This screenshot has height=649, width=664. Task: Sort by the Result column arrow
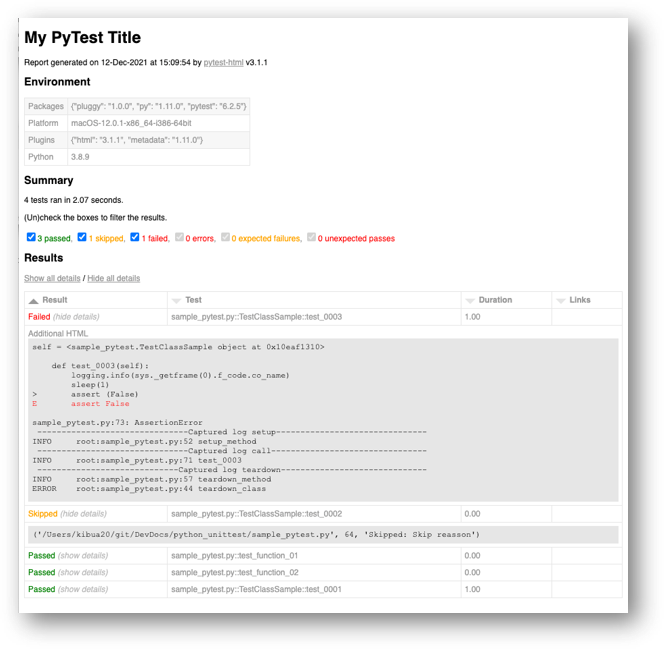33,301
